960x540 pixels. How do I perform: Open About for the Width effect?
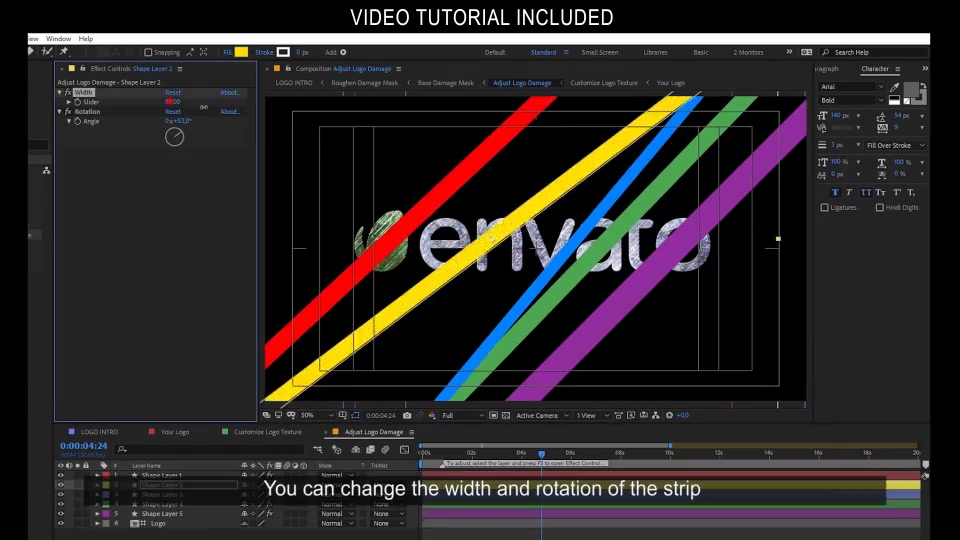[x=230, y=92]
